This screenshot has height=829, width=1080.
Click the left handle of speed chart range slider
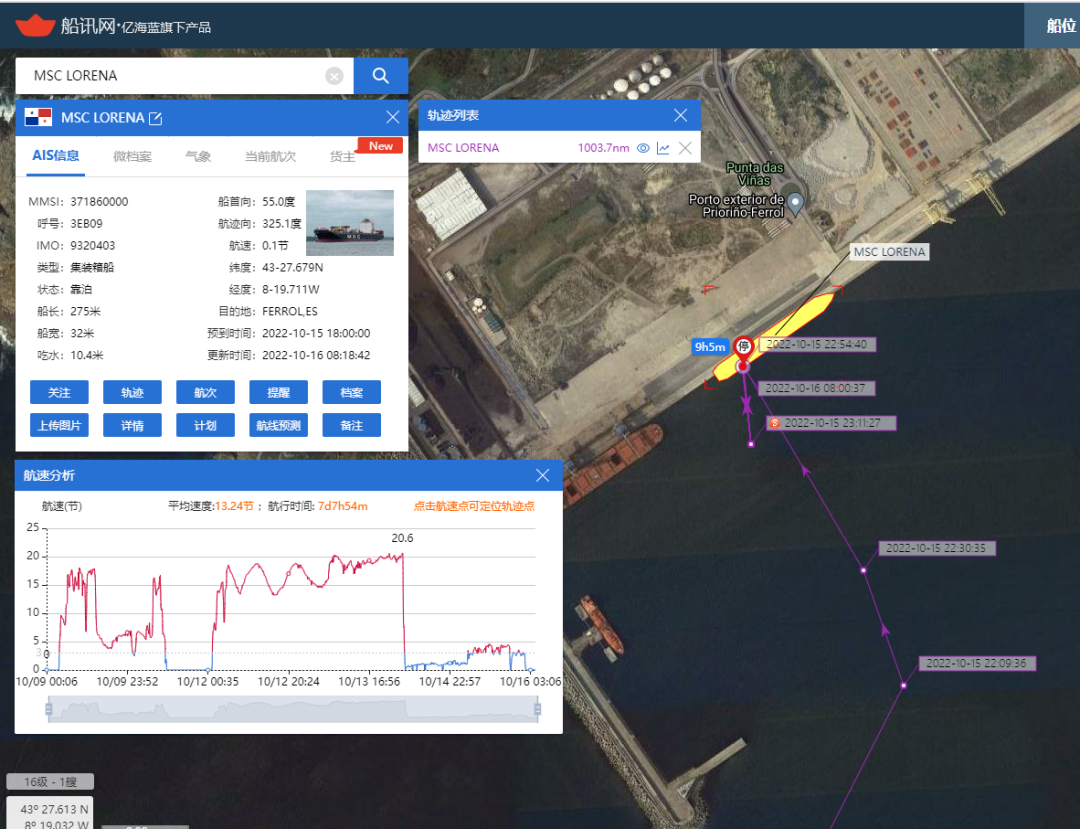(x=47, y=710)
